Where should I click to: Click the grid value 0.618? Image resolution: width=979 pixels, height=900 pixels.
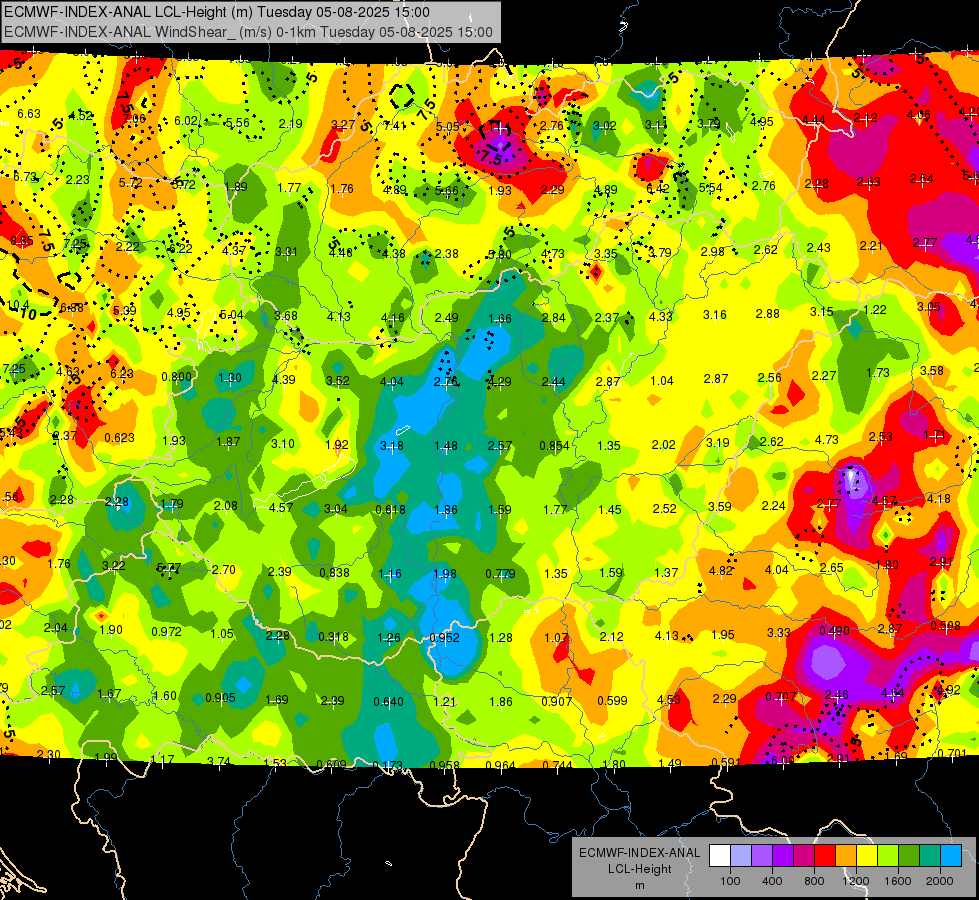[x=391, y=510]
